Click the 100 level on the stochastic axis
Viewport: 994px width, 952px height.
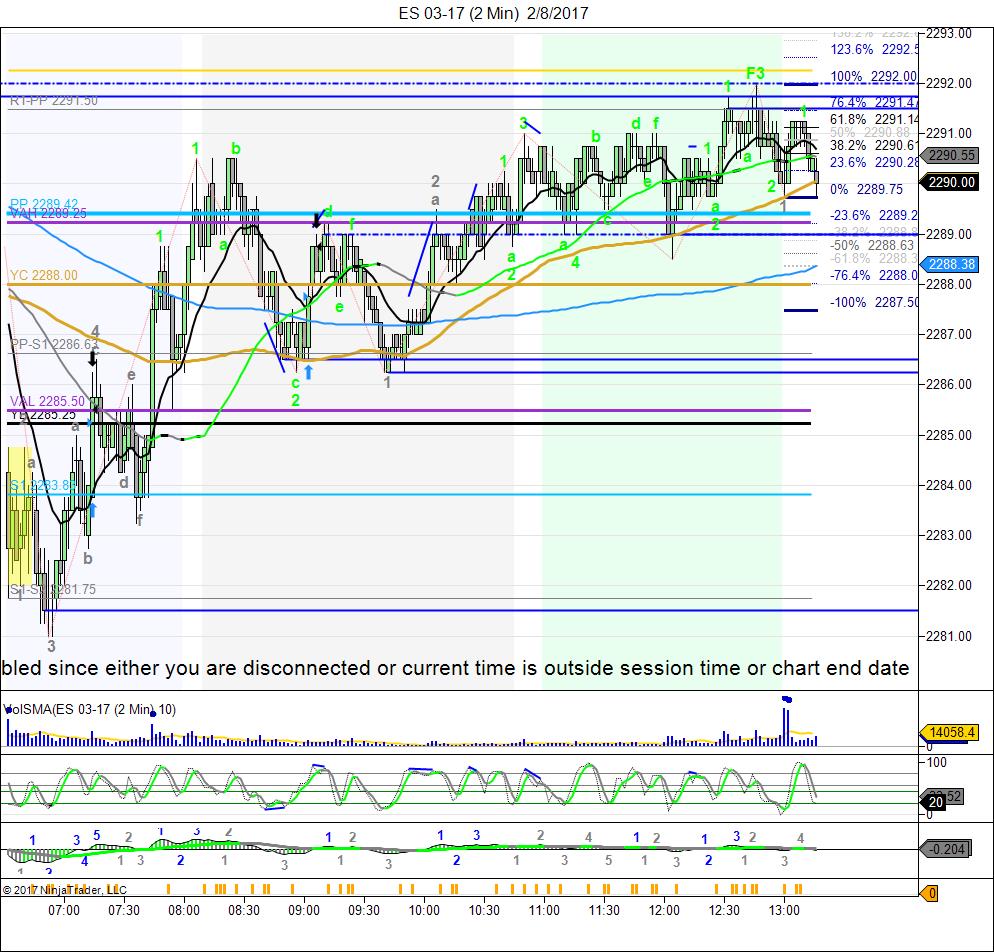click(x=936, y=762)
